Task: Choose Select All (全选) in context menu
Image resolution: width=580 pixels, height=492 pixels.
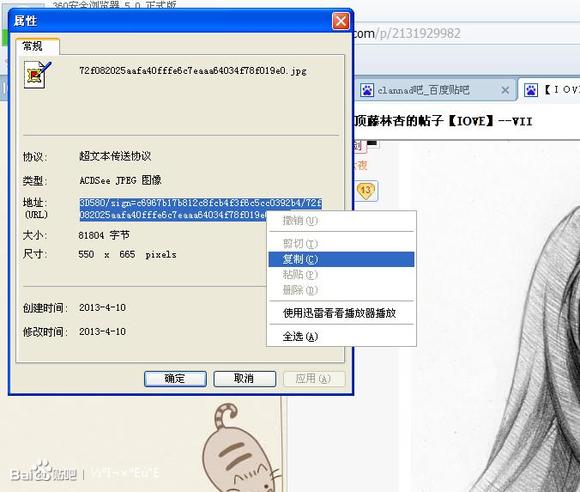Action: 341,337
